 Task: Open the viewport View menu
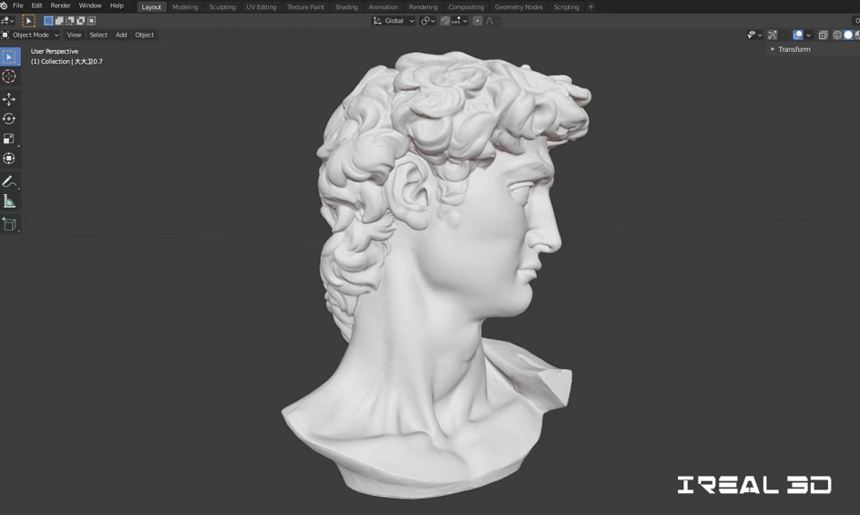[73, 35]
